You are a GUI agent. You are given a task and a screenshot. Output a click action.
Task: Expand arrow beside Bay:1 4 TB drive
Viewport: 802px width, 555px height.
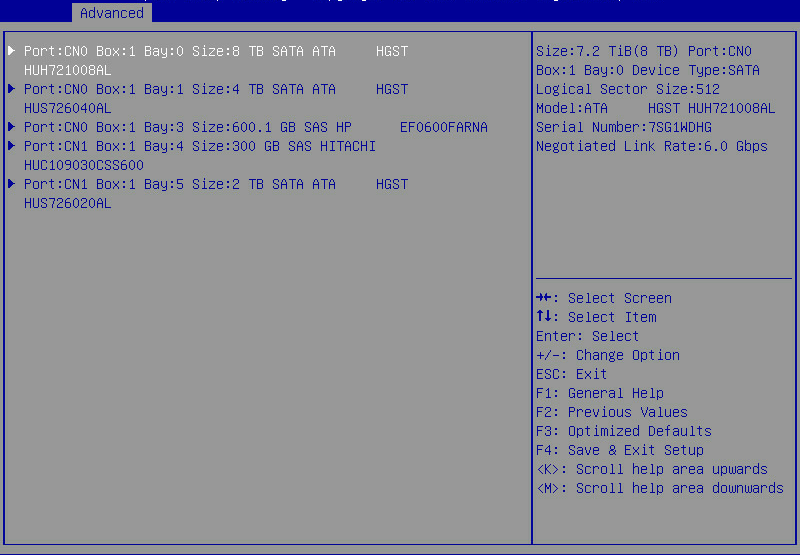point(12,88)
